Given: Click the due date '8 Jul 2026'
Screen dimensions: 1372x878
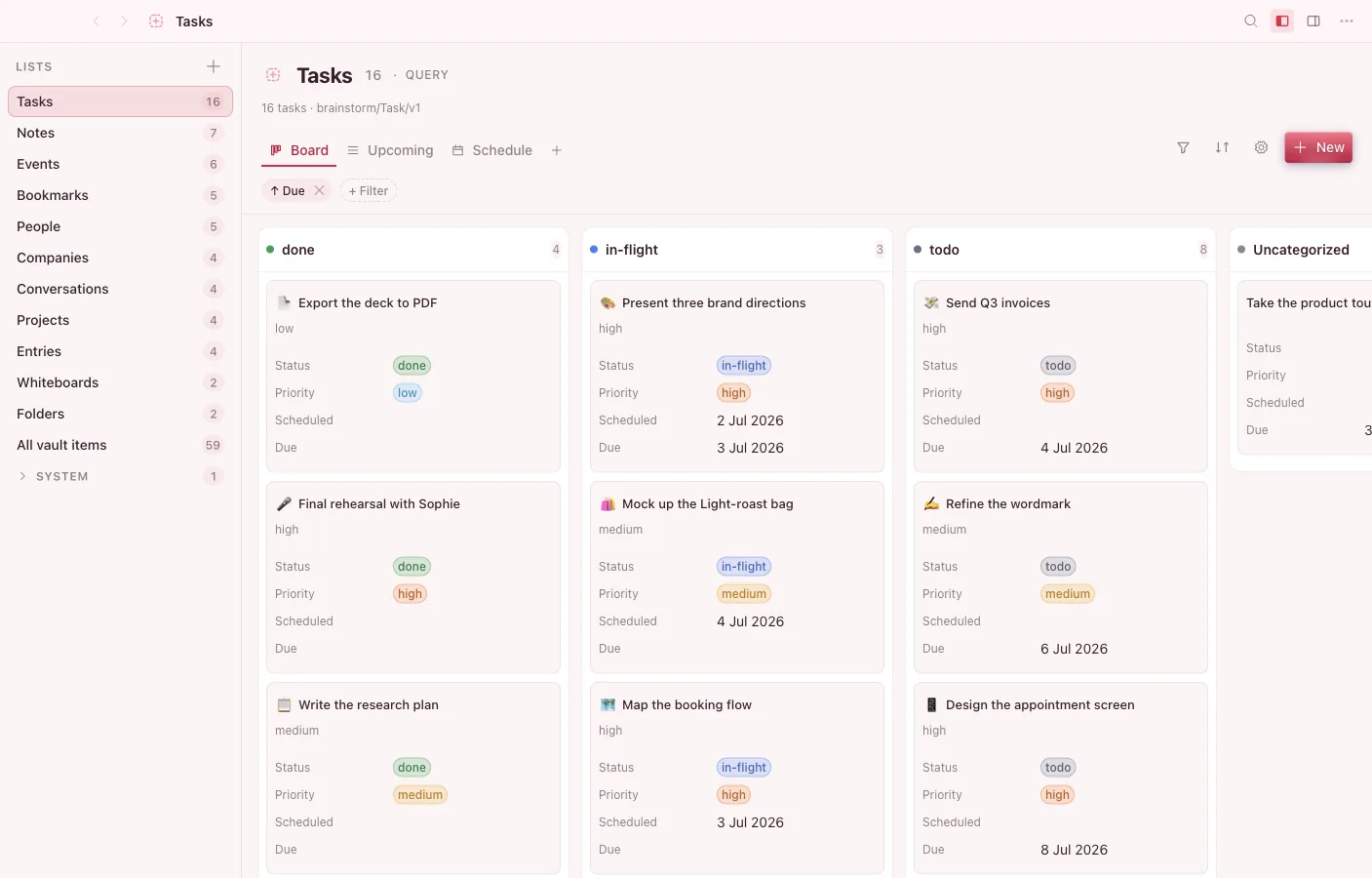Looking at the screenshot, I should (x=1074, y=850).
